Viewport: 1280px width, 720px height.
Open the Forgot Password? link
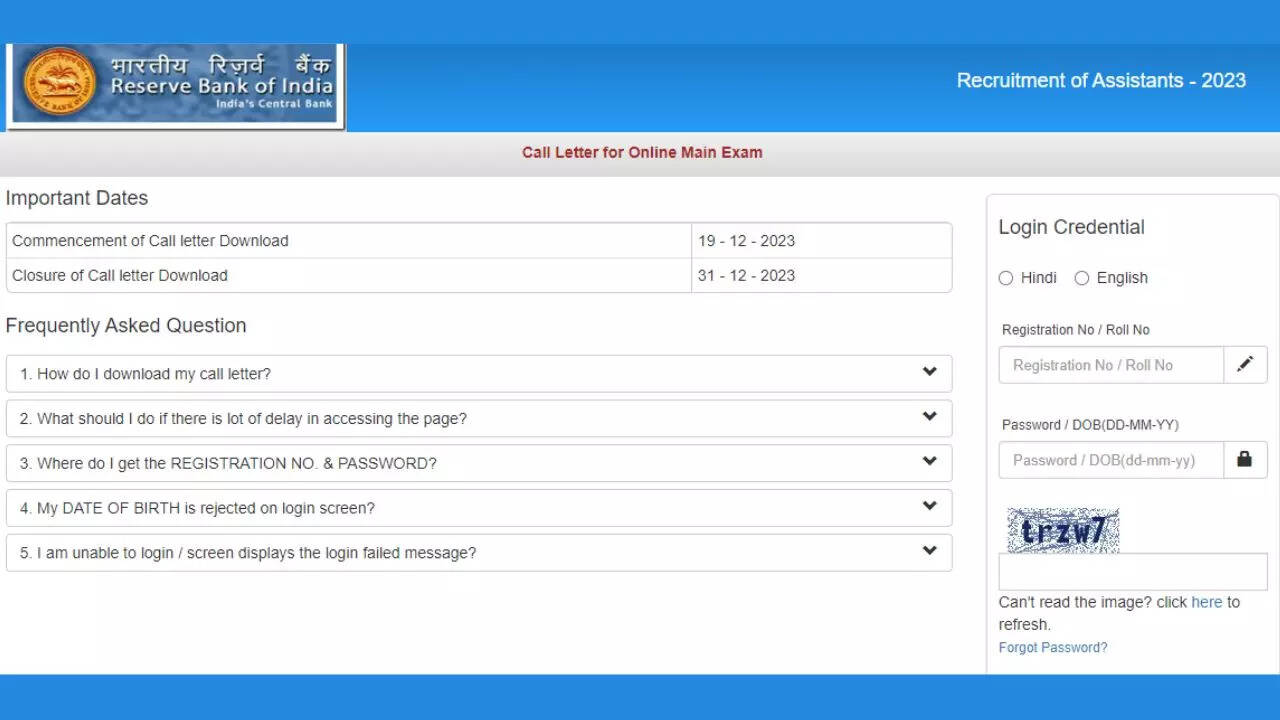1053,647
